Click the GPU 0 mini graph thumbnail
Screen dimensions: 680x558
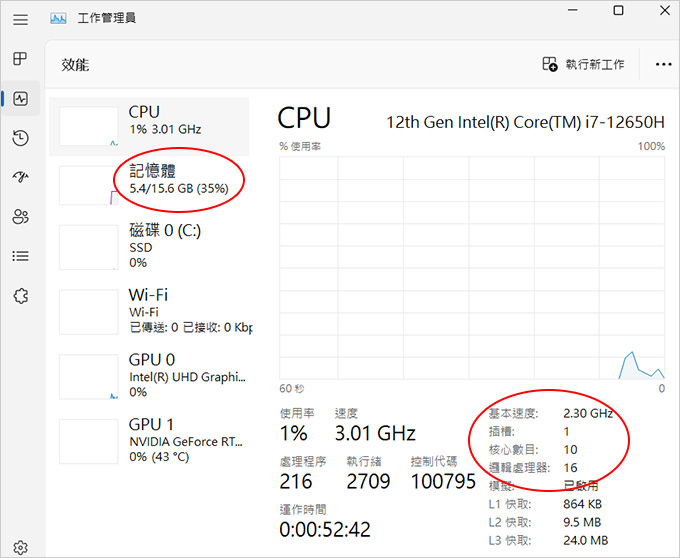click(x=88, y=377)
